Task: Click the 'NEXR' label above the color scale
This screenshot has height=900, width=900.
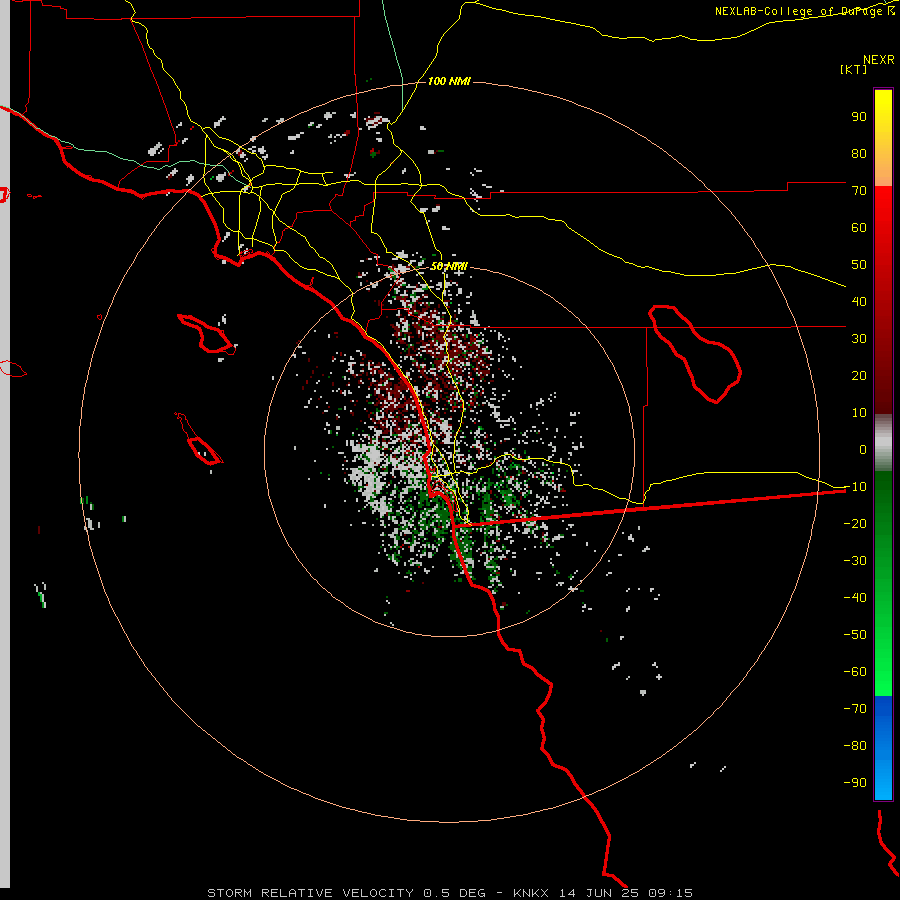Action: pos(879,59)
